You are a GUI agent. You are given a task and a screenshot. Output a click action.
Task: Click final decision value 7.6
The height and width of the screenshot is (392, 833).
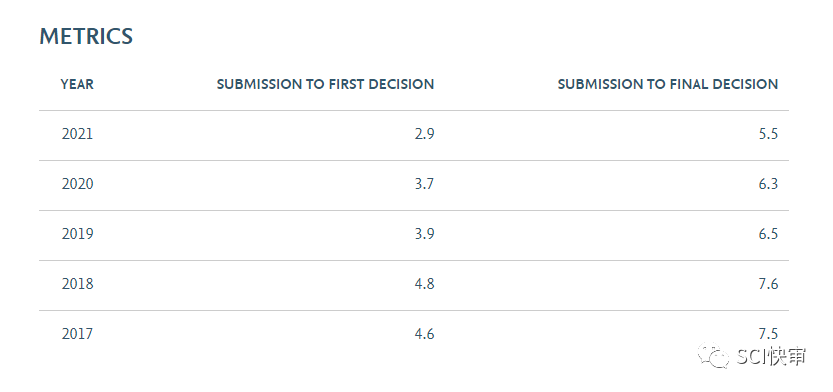pos(768,284)
